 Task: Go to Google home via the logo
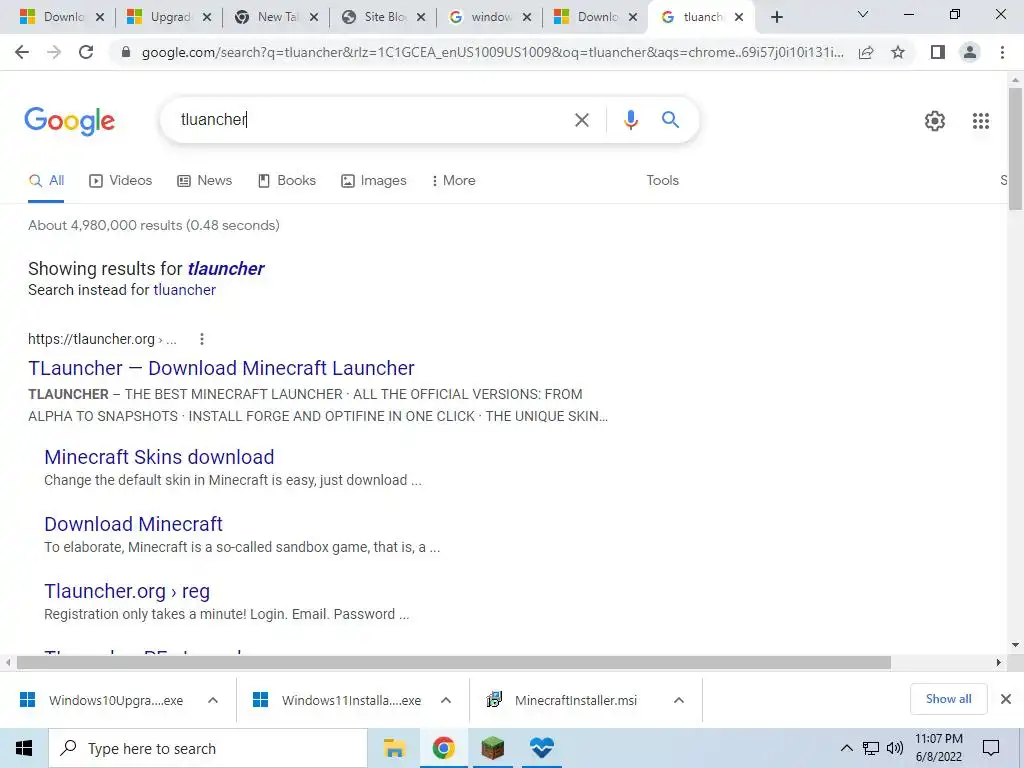69,121
